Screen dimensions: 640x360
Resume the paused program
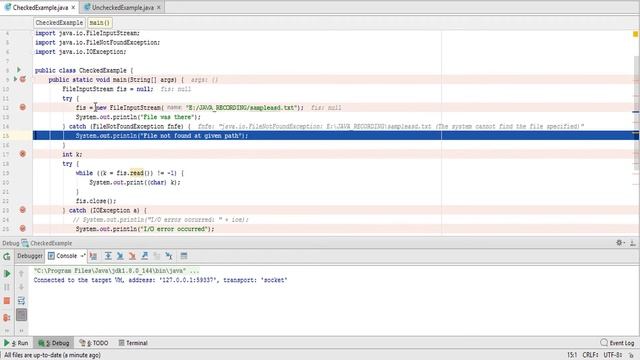pyautogui.click(x=7, y=273)
